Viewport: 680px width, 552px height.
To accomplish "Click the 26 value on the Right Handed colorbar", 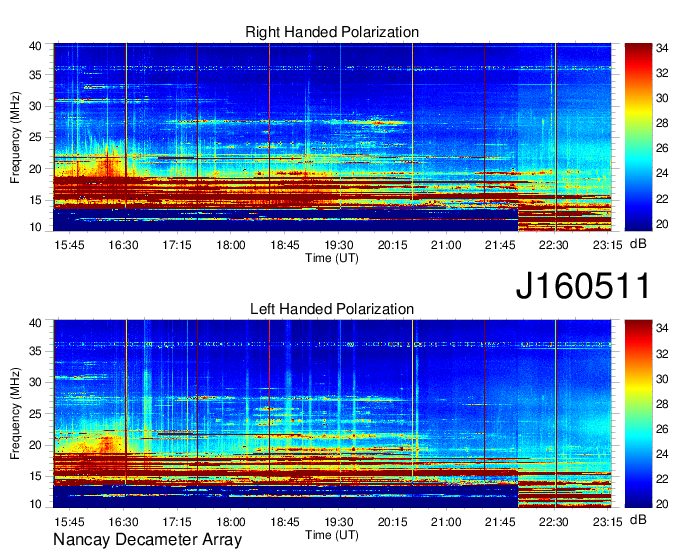I will (662, 148).
